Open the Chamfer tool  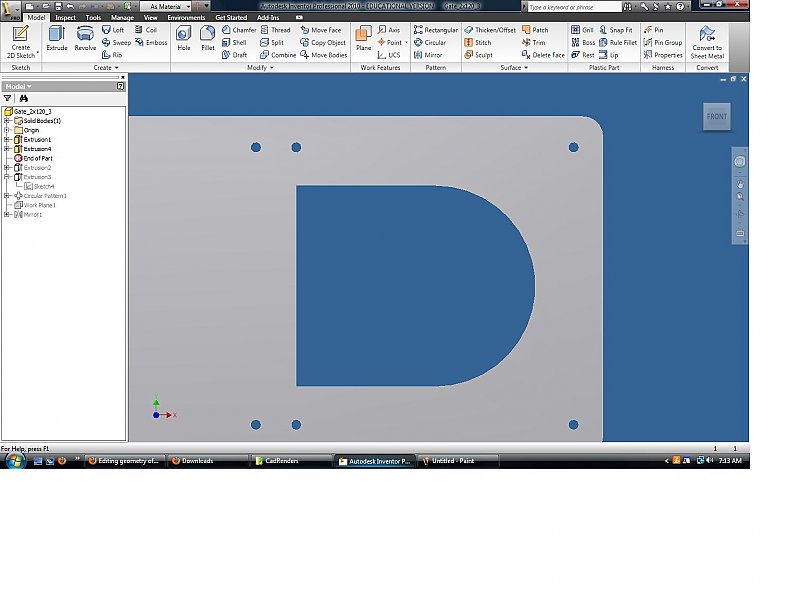(238, 30)
